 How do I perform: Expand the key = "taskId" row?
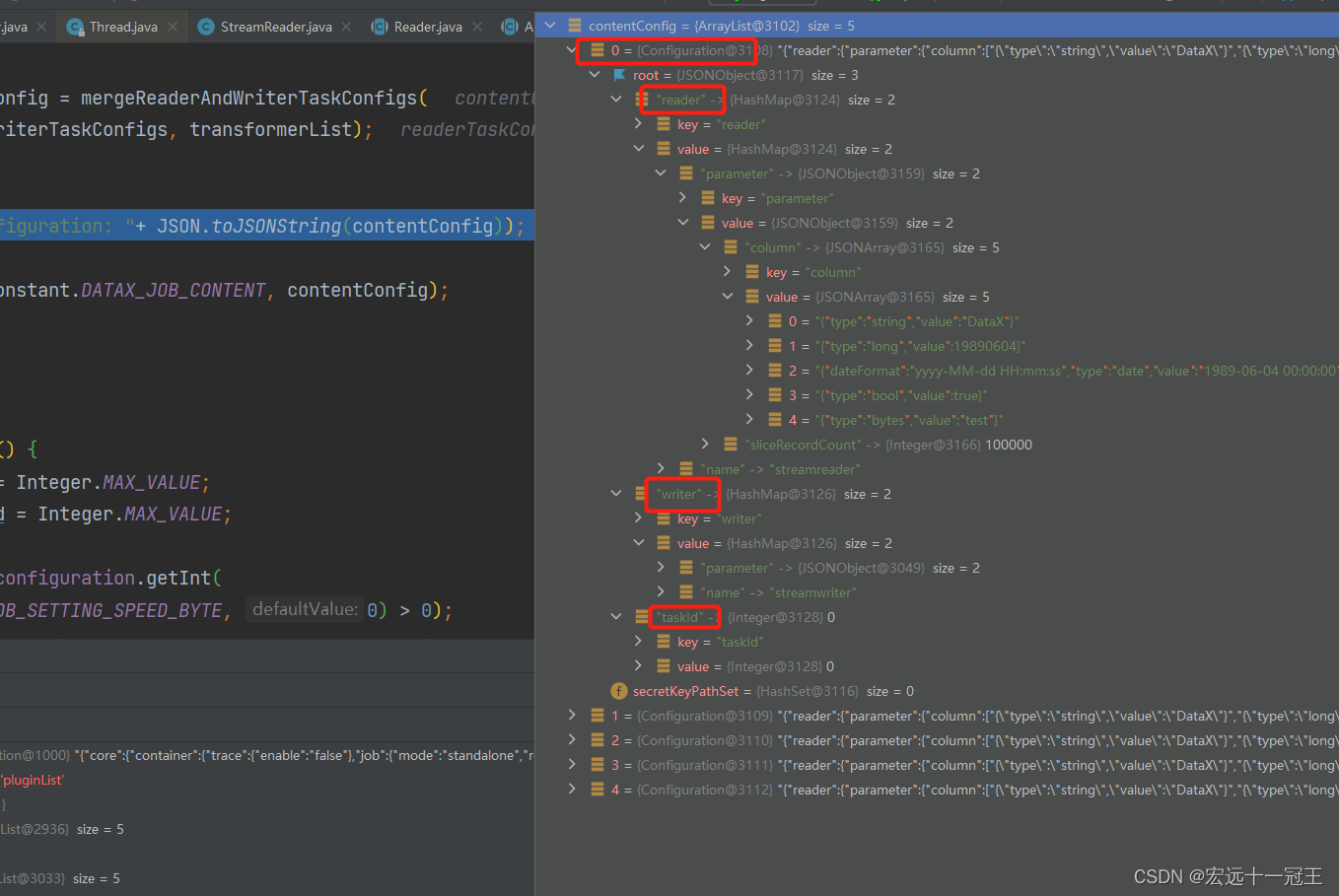point(639,642)
